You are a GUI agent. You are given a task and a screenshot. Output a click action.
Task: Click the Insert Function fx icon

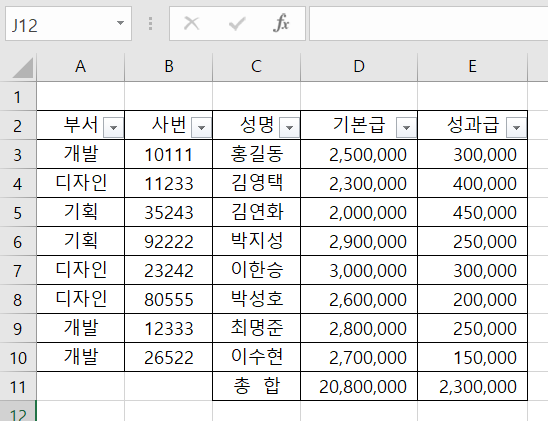[281, 23]
